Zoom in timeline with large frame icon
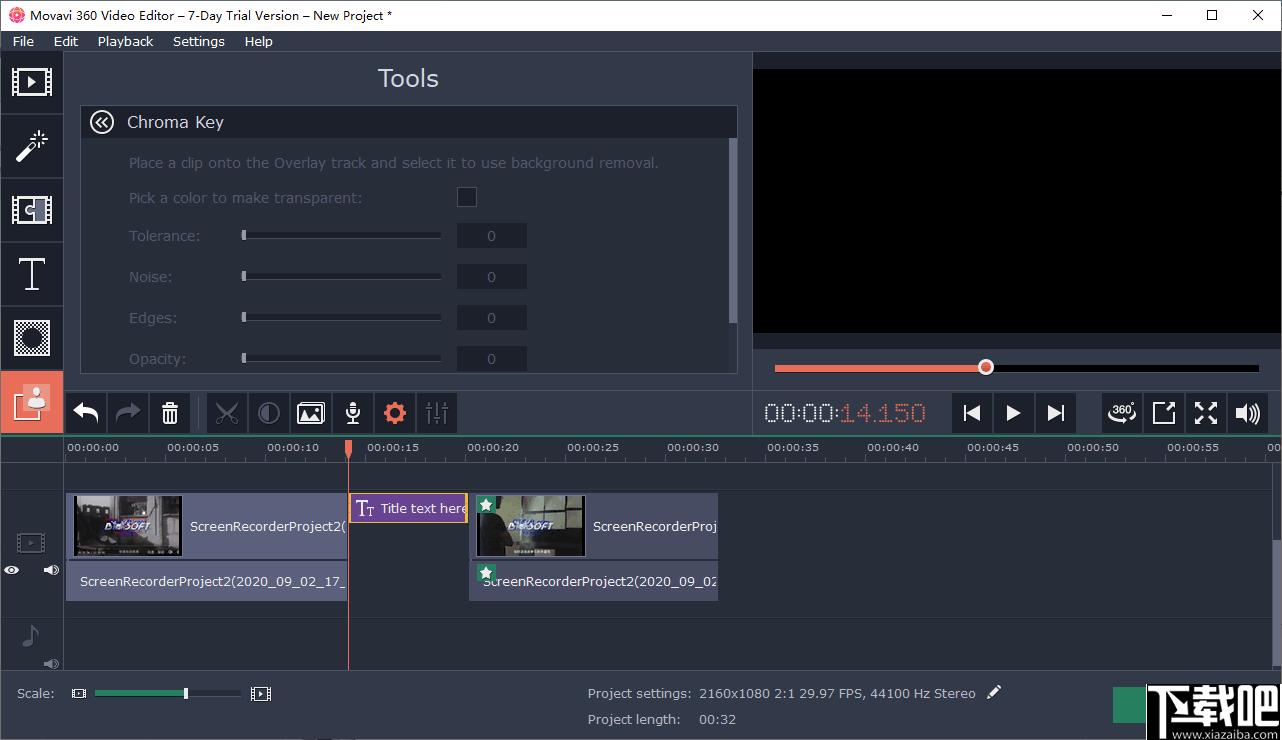 click(261, 693)
